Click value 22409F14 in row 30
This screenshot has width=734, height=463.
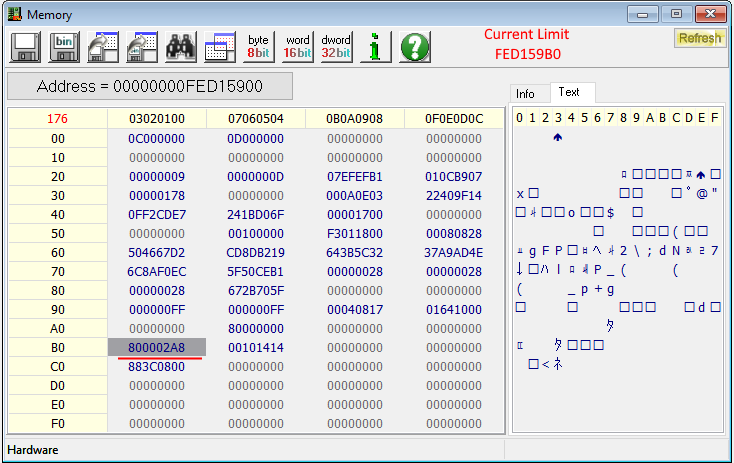(x=454, y=196)
